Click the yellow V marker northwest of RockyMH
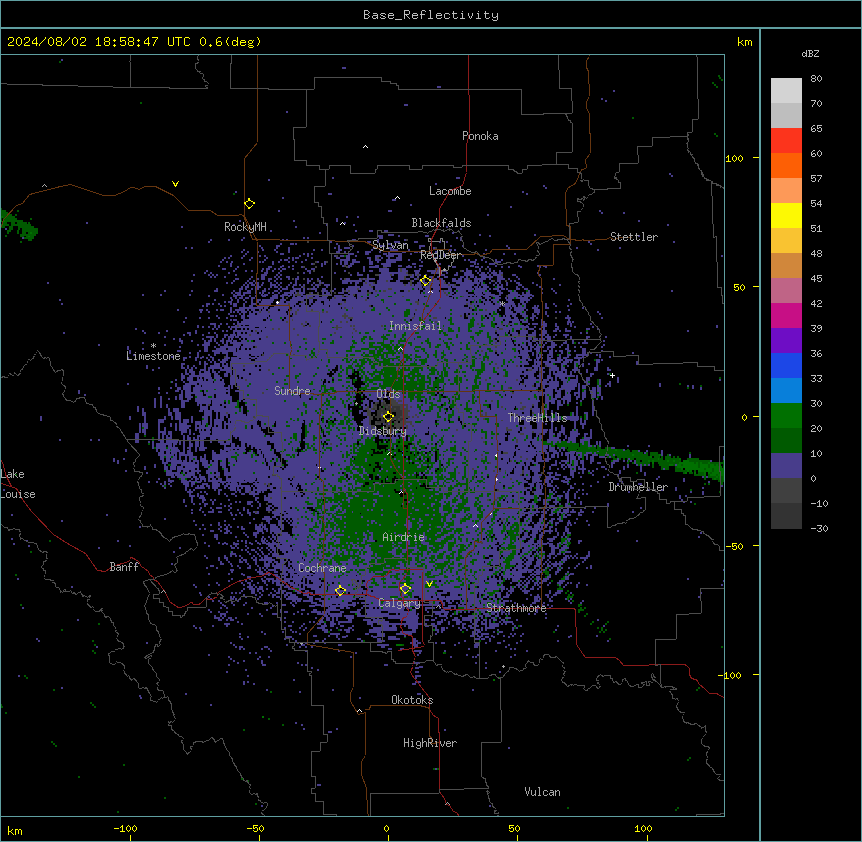The width and height of the screenshot is (862, 842). coord(175,184)
